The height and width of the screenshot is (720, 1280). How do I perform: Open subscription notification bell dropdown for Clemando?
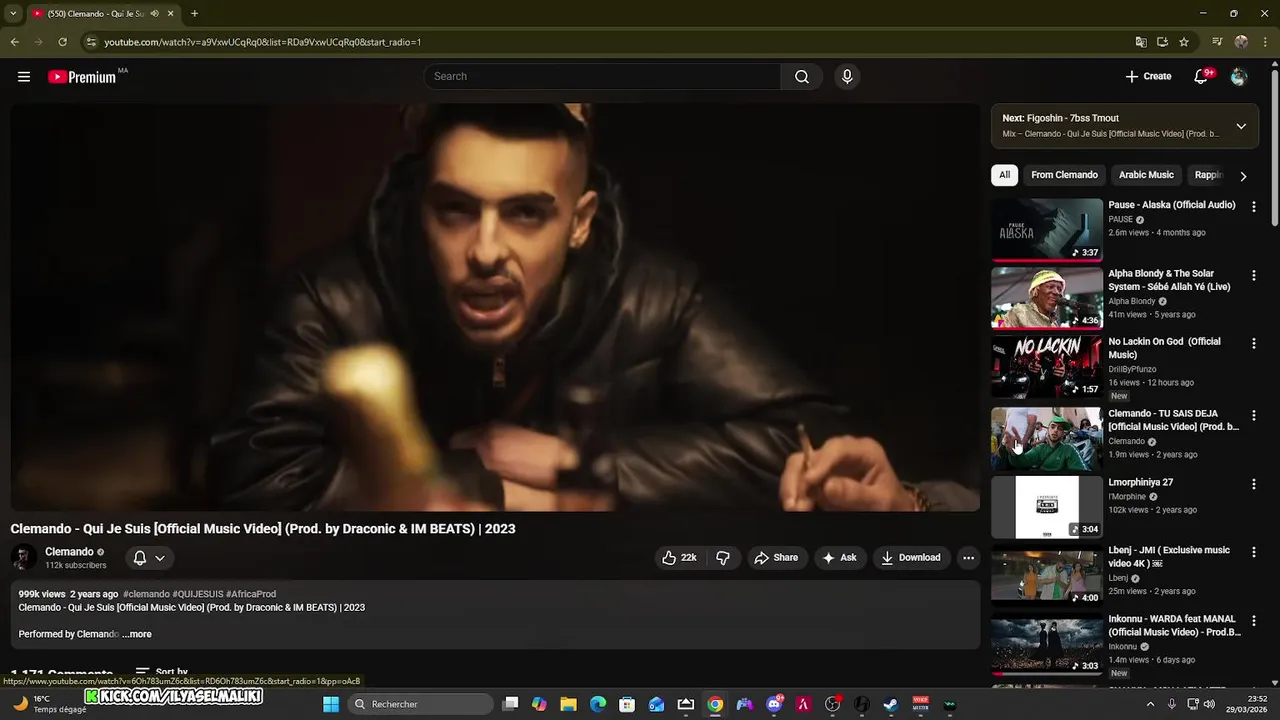149,558
